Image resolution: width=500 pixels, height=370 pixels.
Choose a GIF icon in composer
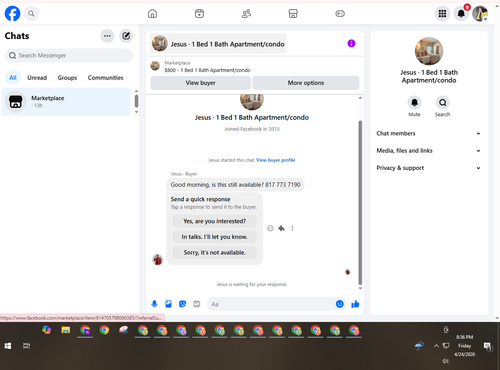(197, 304)
